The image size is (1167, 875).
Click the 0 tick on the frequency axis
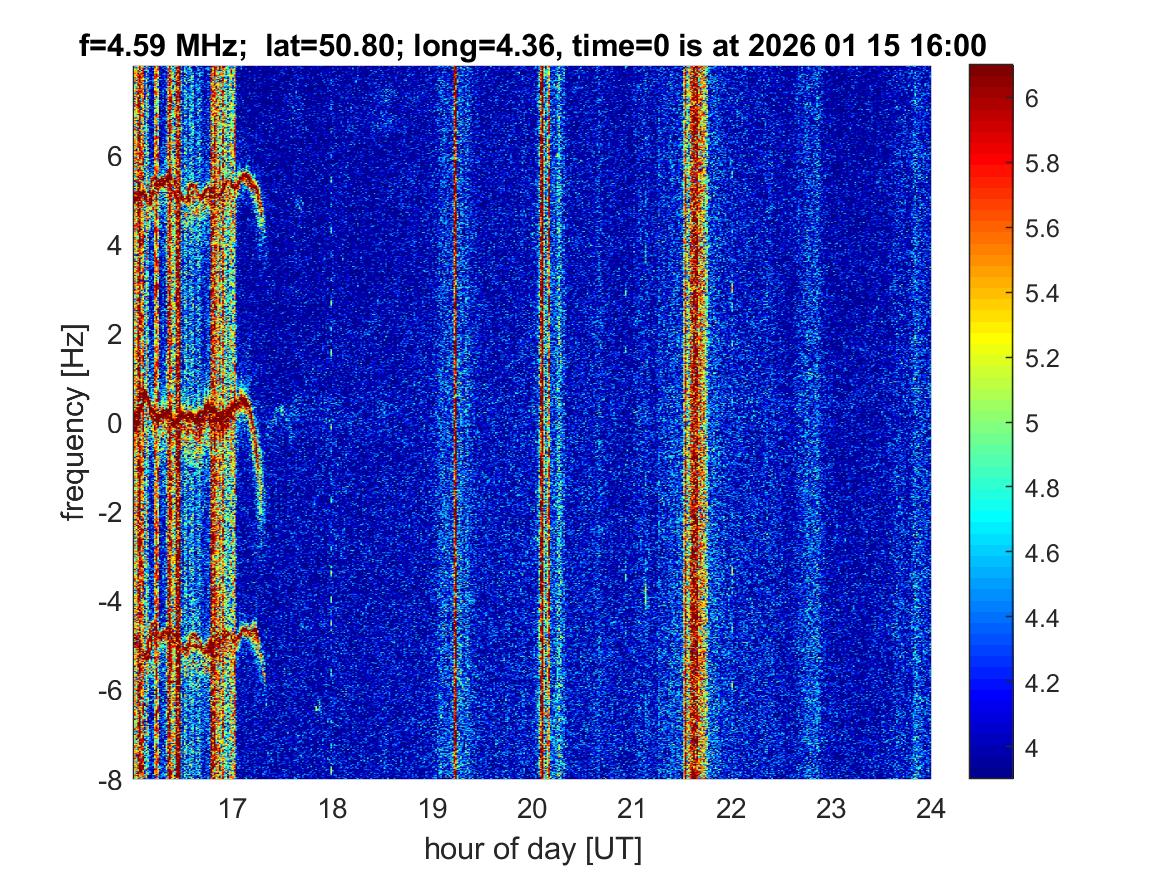pyautogui.click(x=115, y=423)
